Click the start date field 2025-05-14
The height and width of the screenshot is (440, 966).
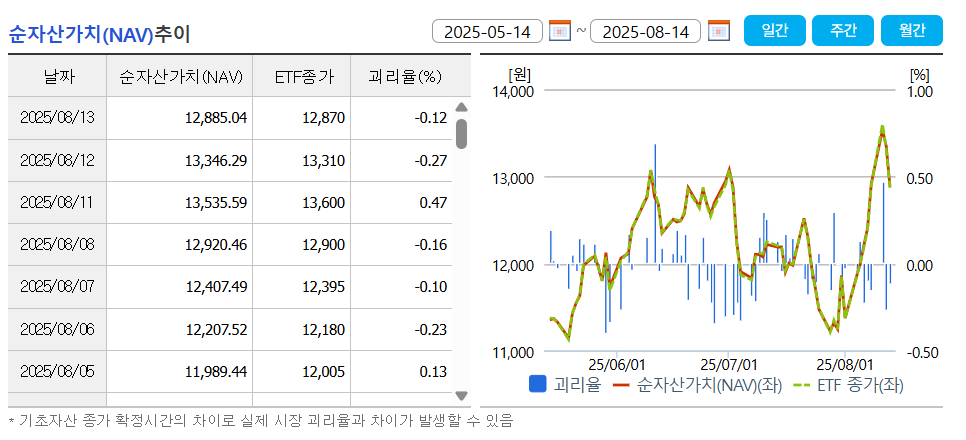pyautogui.click(x=487, y=31)
